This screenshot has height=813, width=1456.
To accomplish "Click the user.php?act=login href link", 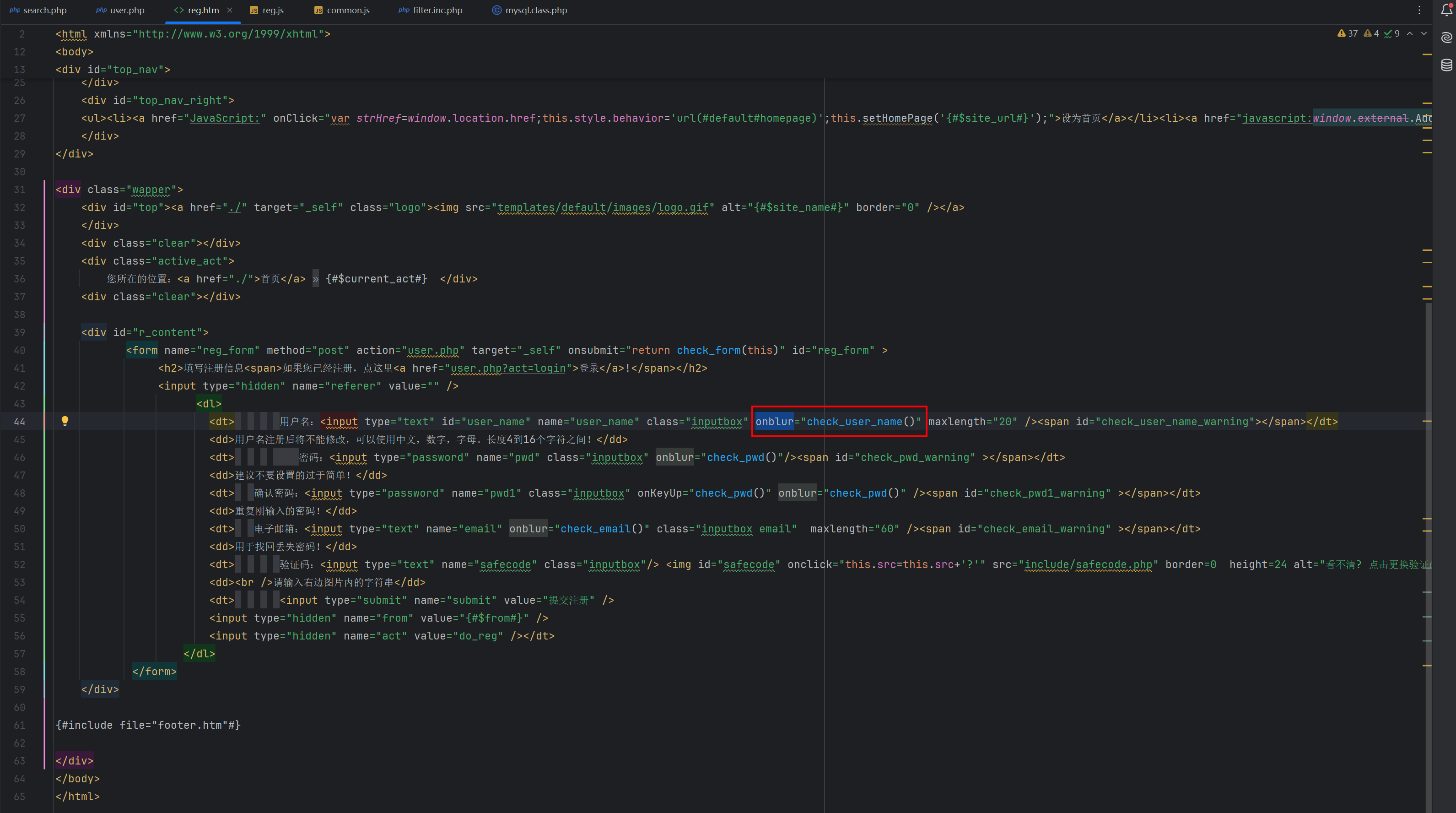I will pos(507,368).
